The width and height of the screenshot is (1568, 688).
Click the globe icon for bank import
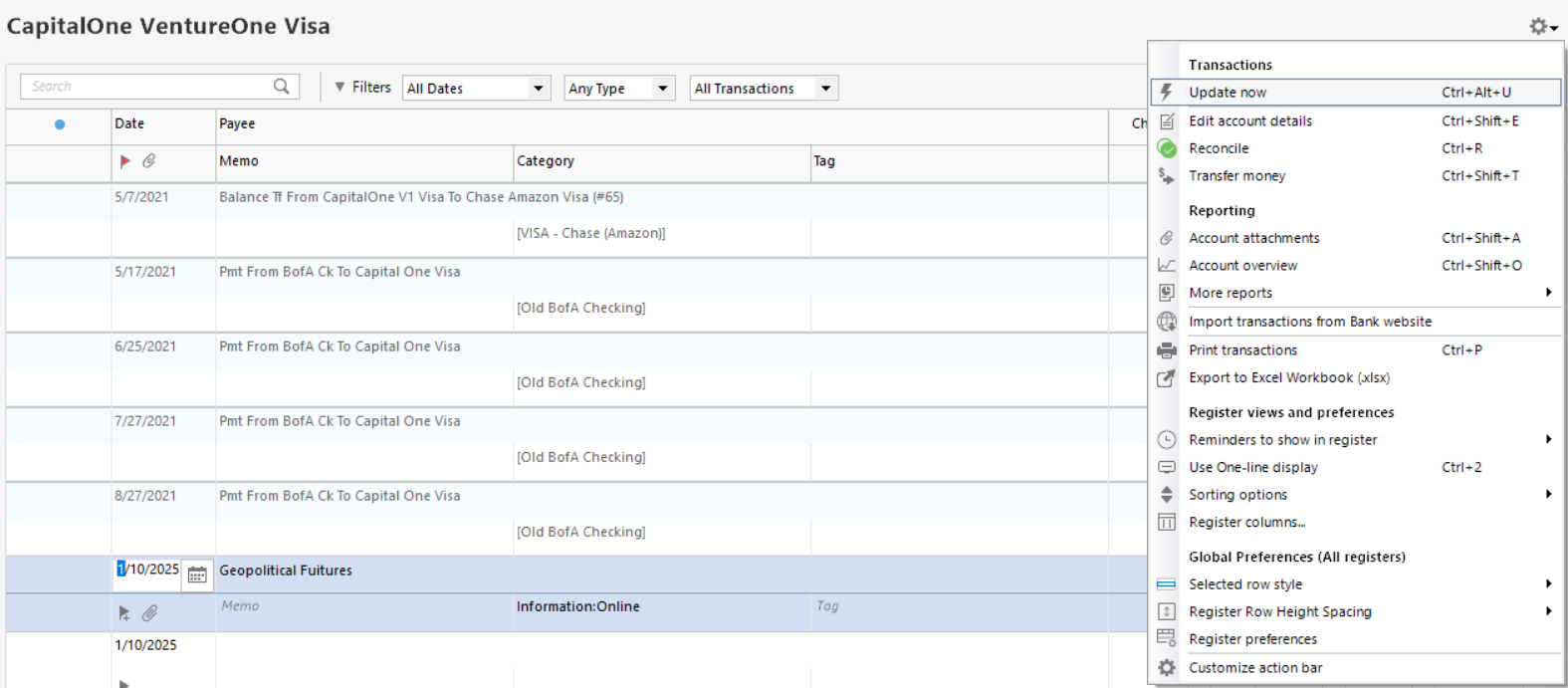(x=1167, y=322)
